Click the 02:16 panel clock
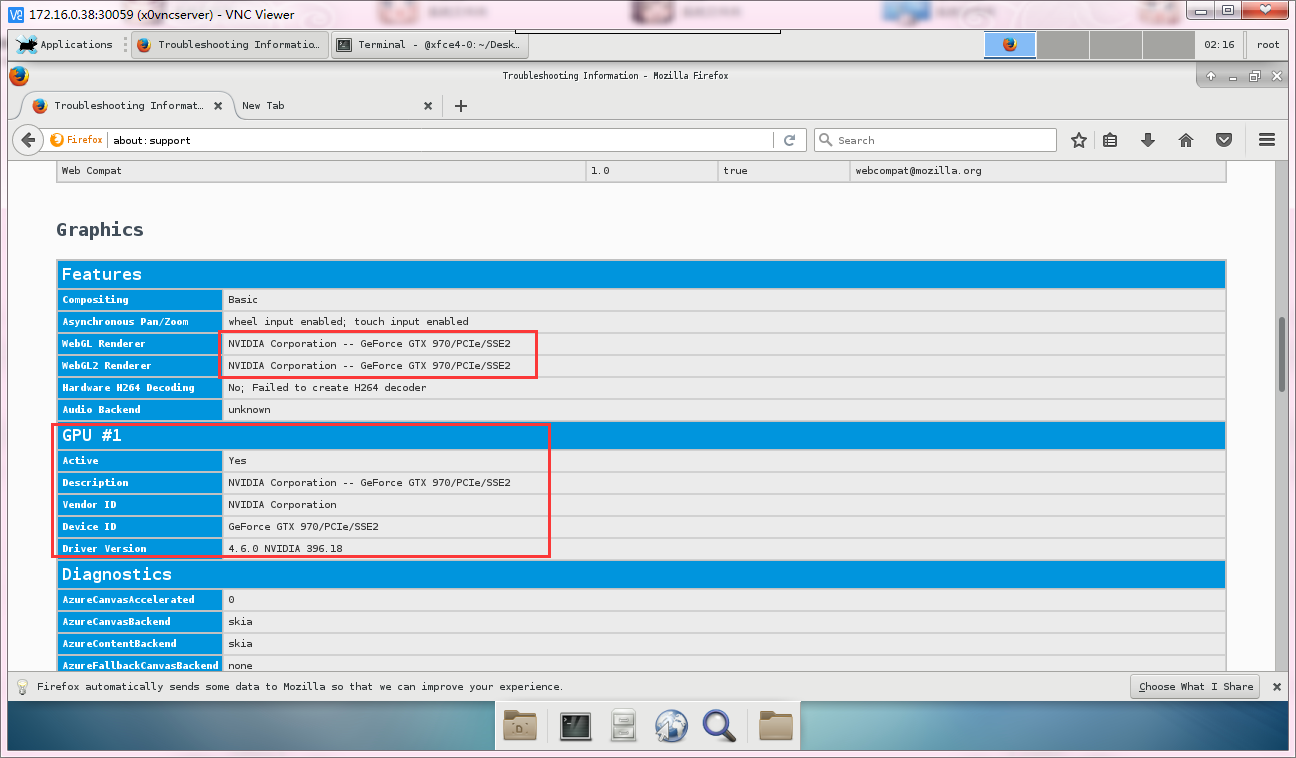The width and height of the screenshot is (1296, 758). [1219, 45]
